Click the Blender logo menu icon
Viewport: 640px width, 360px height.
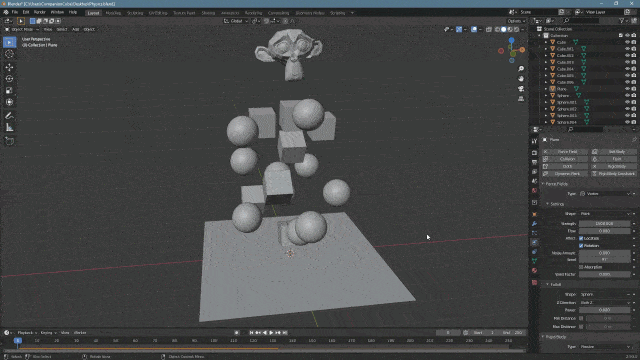tap(6, 12)
